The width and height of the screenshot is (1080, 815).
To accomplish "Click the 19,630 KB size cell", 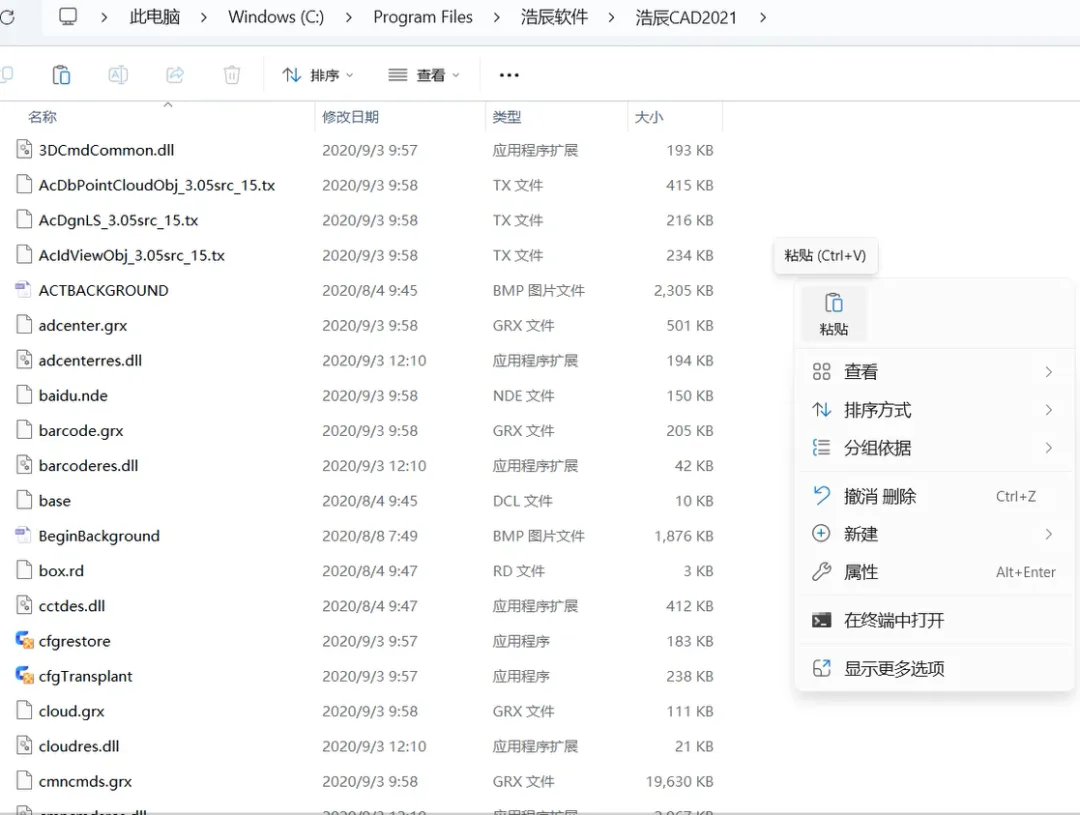I will point(679,781).
